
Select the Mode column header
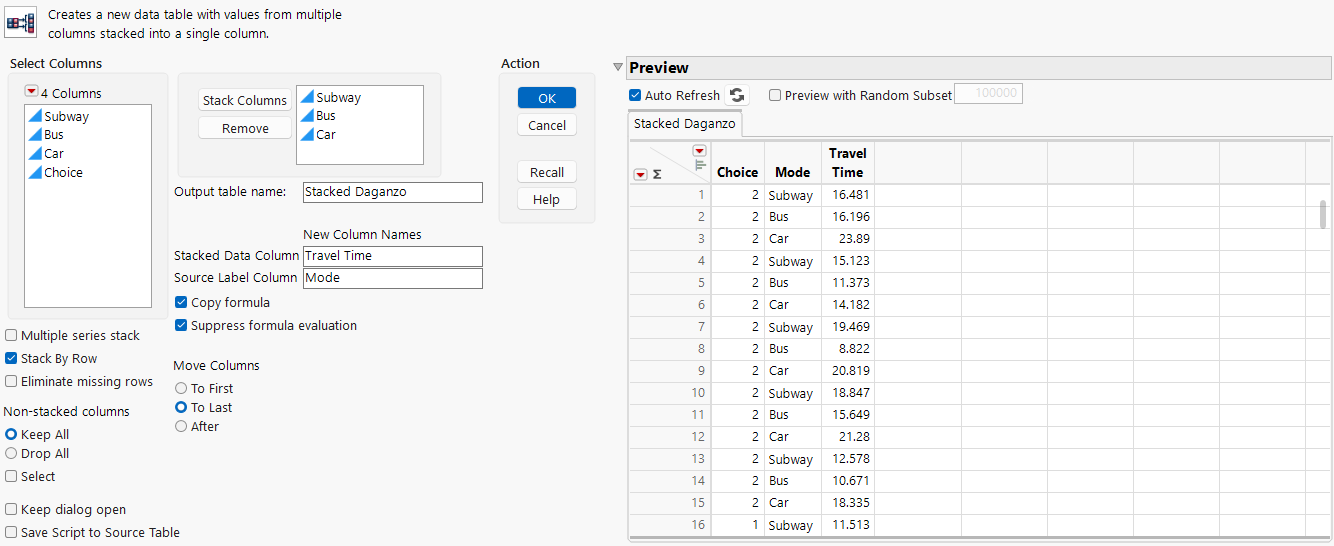tap(793, 172)
